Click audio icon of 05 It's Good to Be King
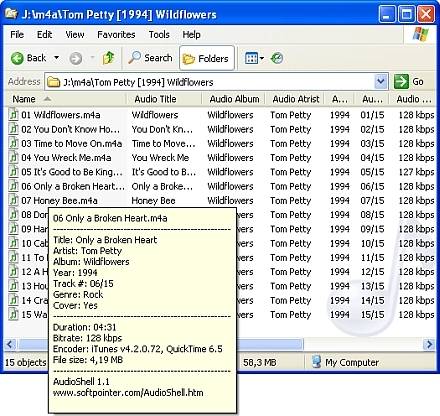440x416 pixels. click(x=13, y=172)
